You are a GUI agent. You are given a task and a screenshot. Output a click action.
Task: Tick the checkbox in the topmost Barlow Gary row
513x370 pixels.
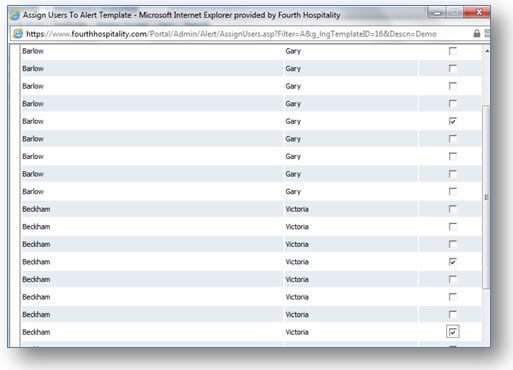(x=453, y=51)
